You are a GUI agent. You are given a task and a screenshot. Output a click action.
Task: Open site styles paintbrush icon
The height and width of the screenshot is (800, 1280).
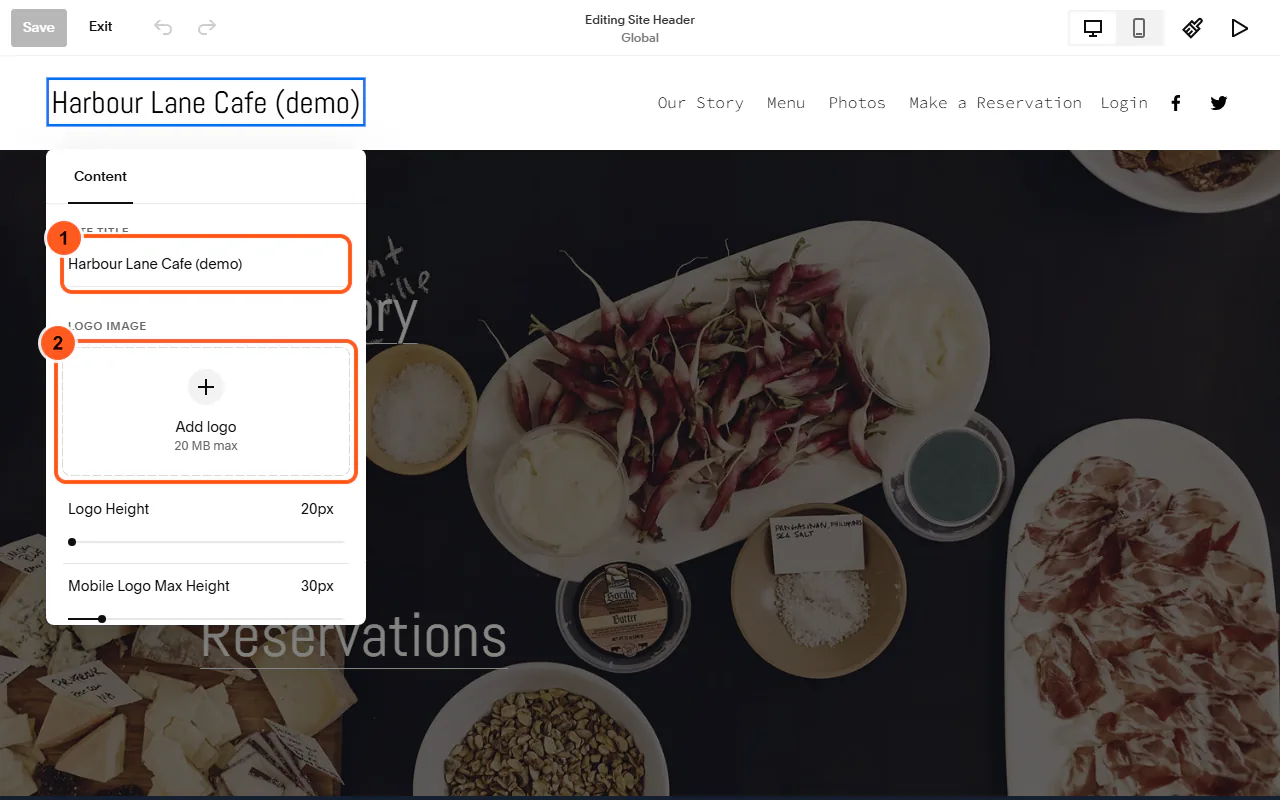tap(1193, 28)
